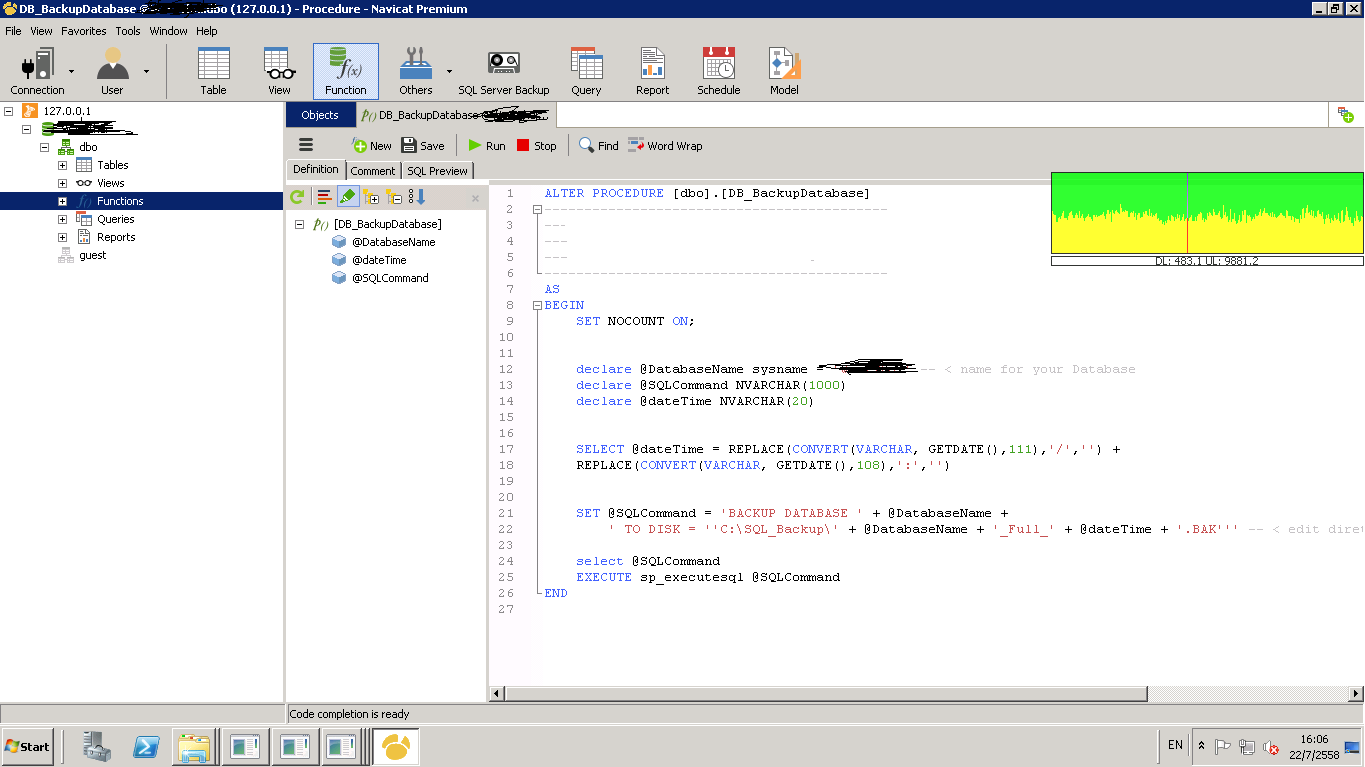Open the User management tool
The width and height of the screenshot is (1365, 767).
click(112, 71)
